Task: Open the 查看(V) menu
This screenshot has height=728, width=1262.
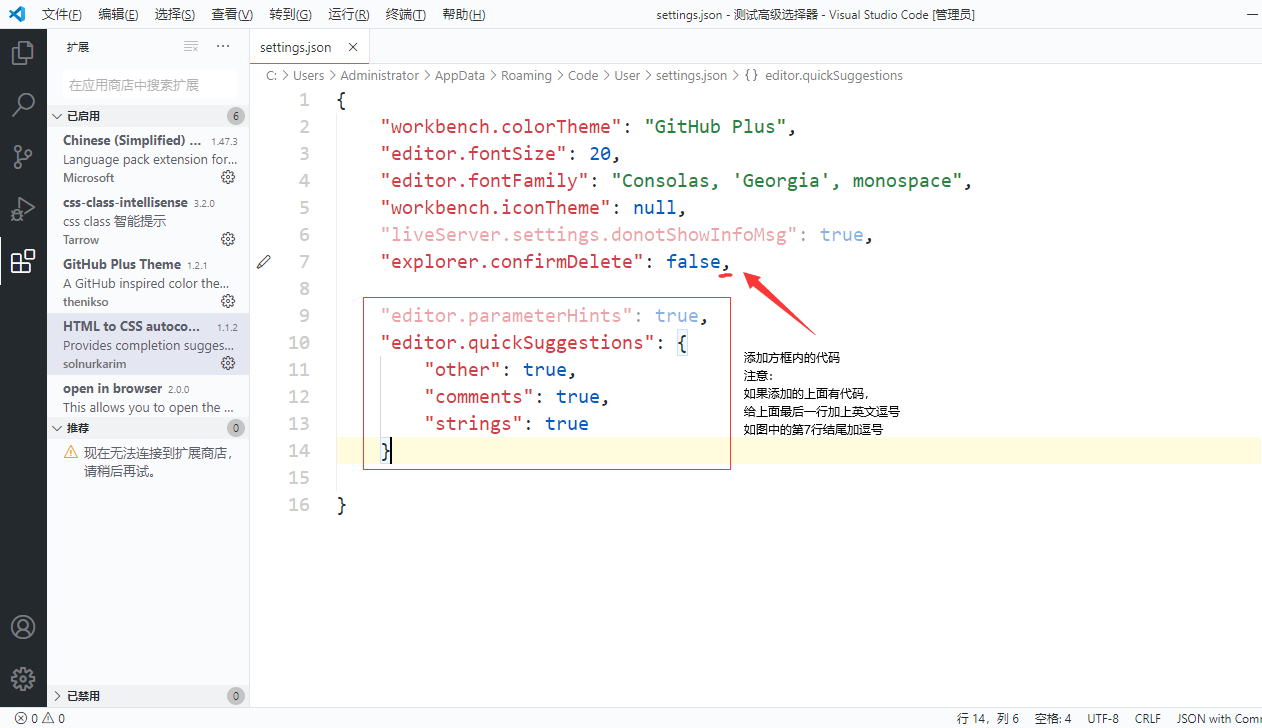Action: (232, 14)
